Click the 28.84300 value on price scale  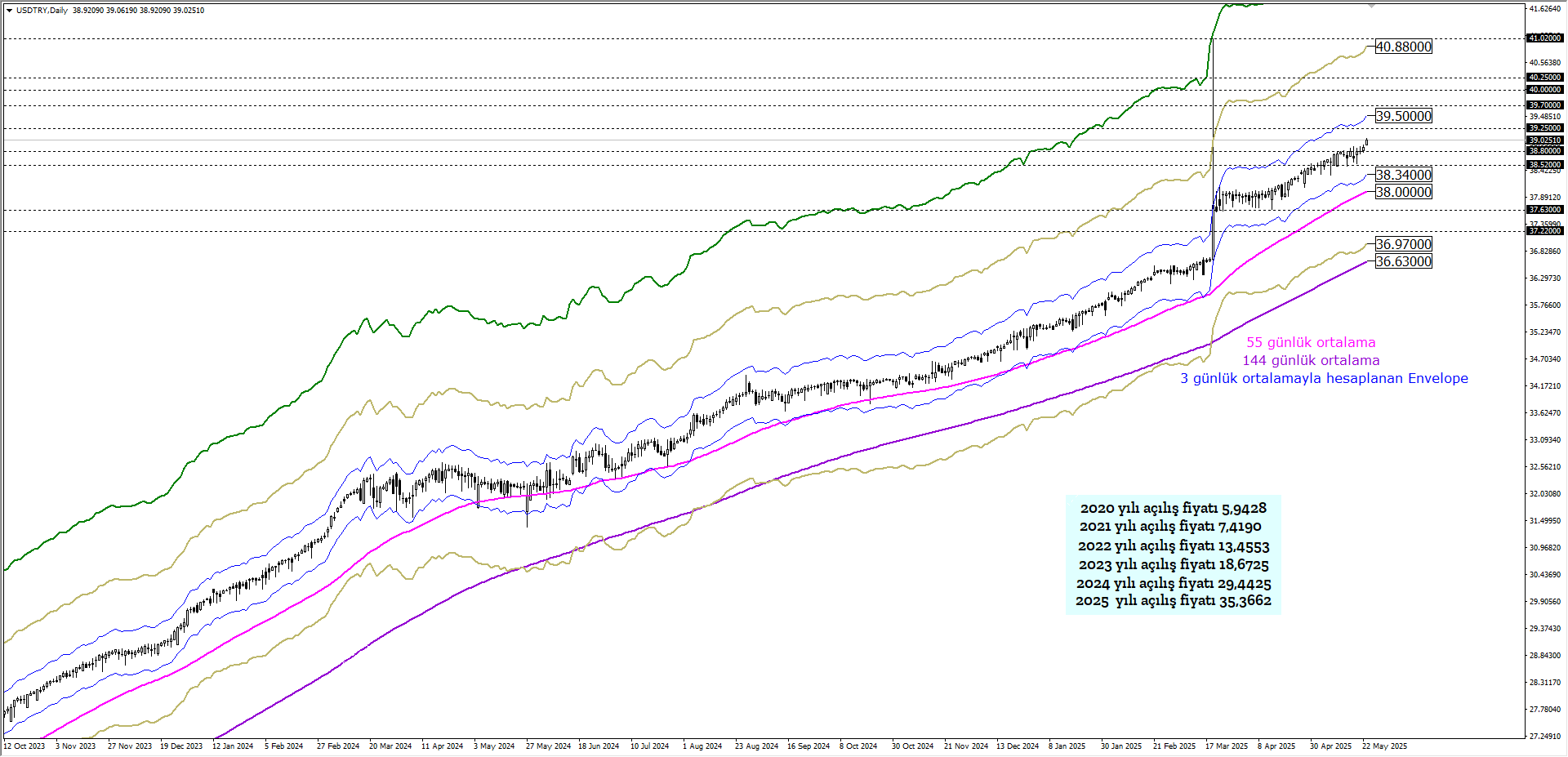point(1544,656)
